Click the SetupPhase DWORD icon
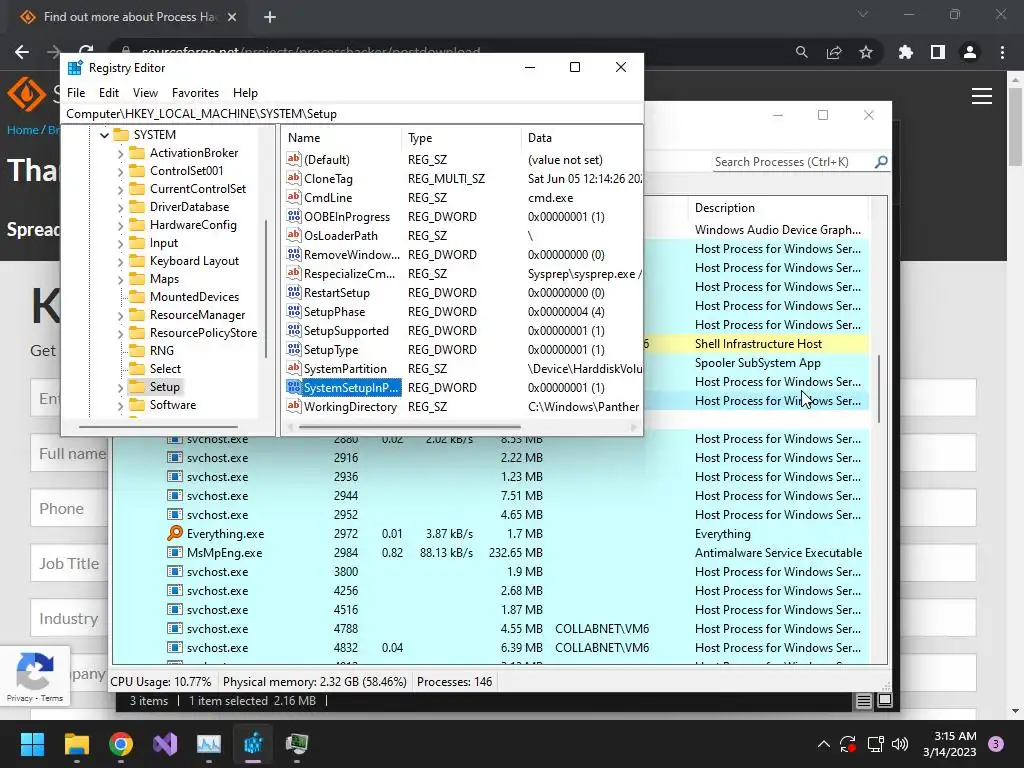Image resolution: width=1024 pixels, height=768 pixels. pyautogui.click(x=294, y=312)
